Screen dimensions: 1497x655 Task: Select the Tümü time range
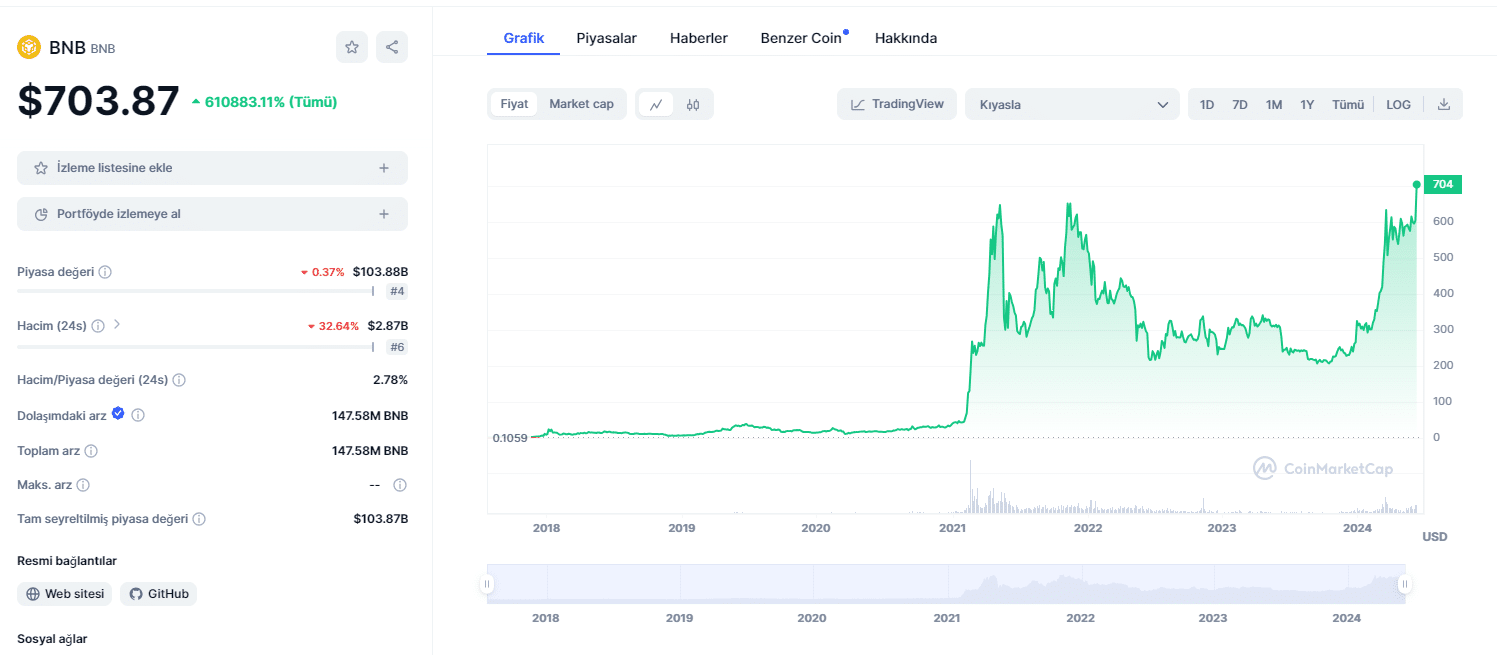(x=1348, y=104)
